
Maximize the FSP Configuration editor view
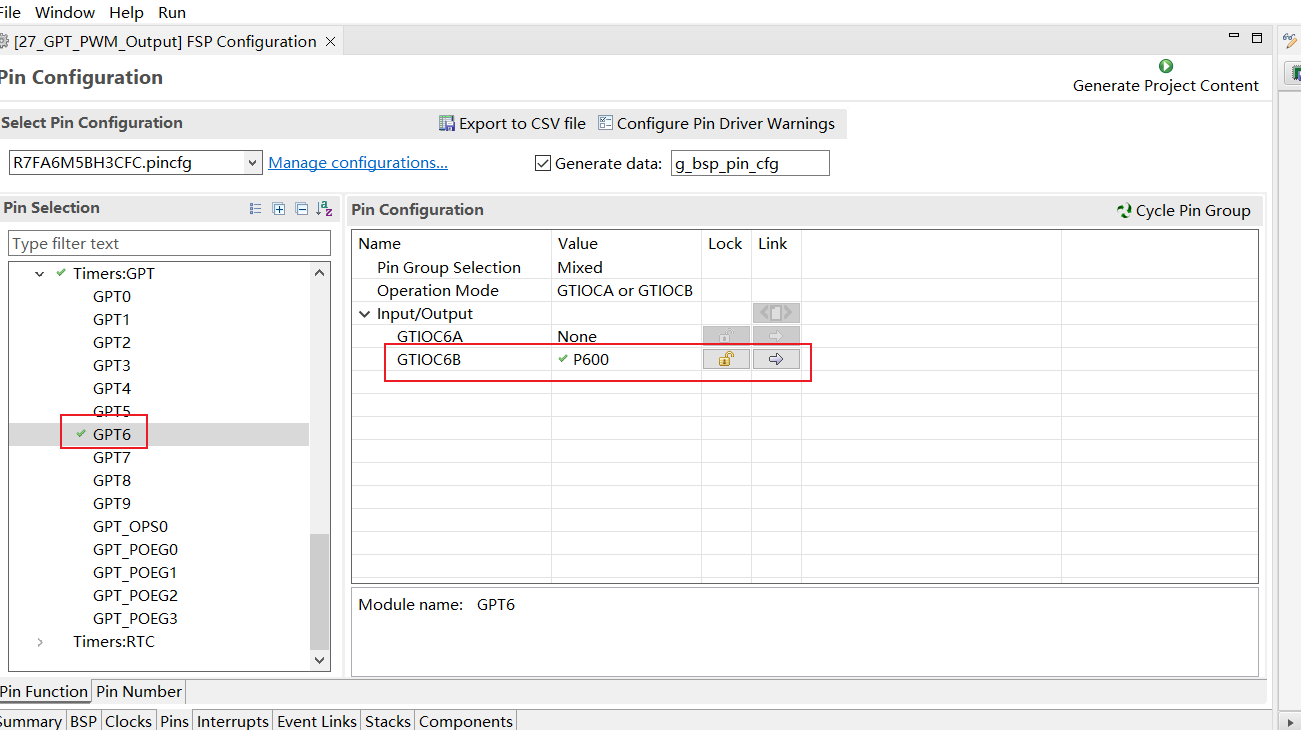1257,38
